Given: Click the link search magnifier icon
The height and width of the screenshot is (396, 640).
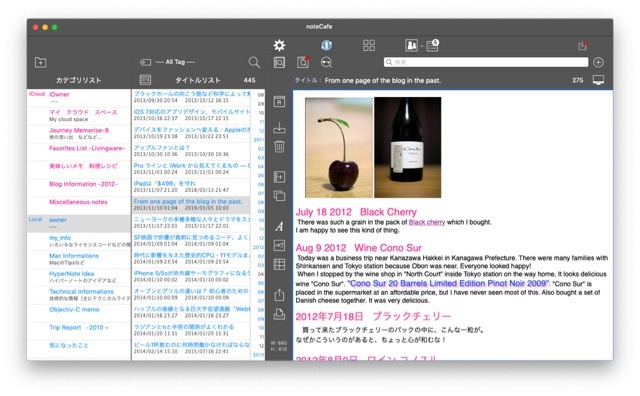Looking at the screenshot, I should pyautogui.click(x=326, y=62).
